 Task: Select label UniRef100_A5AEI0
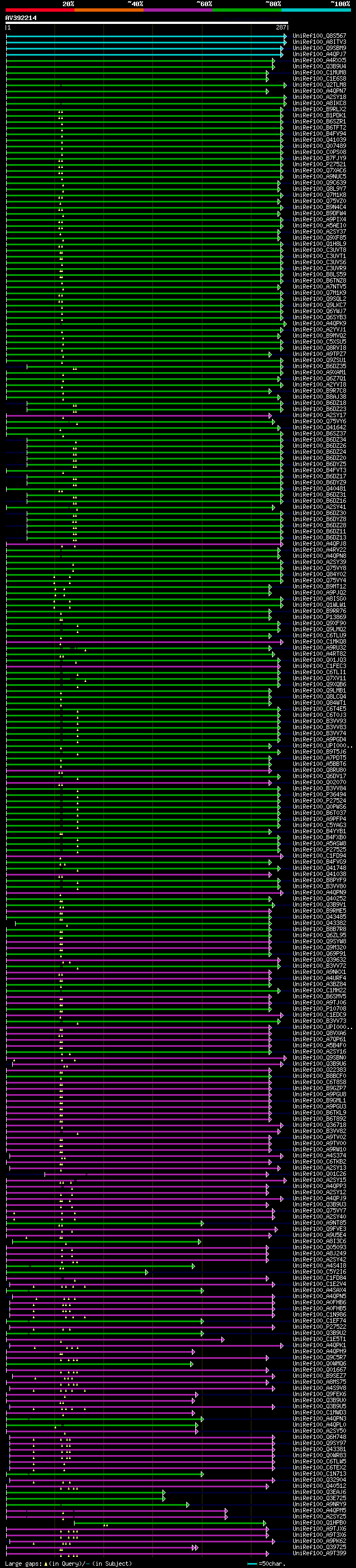click(x=319, y=225)
